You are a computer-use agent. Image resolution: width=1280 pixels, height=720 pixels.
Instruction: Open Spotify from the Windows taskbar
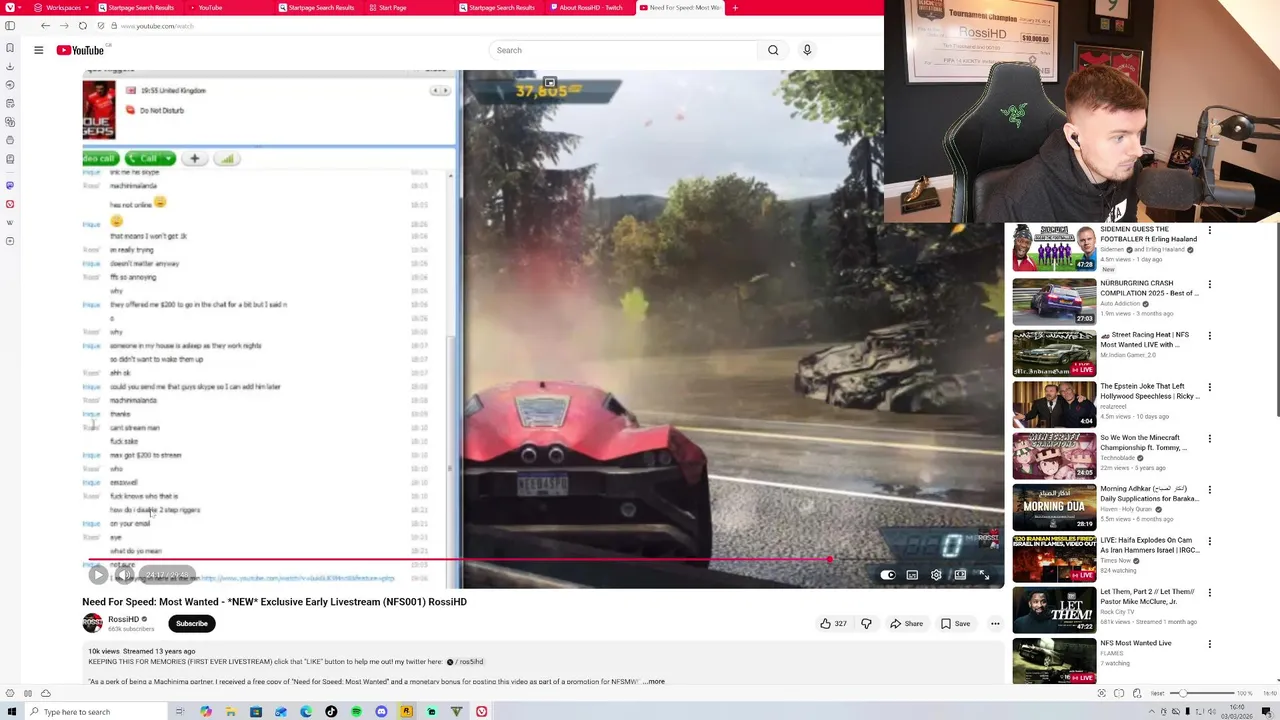coord(356,712)
